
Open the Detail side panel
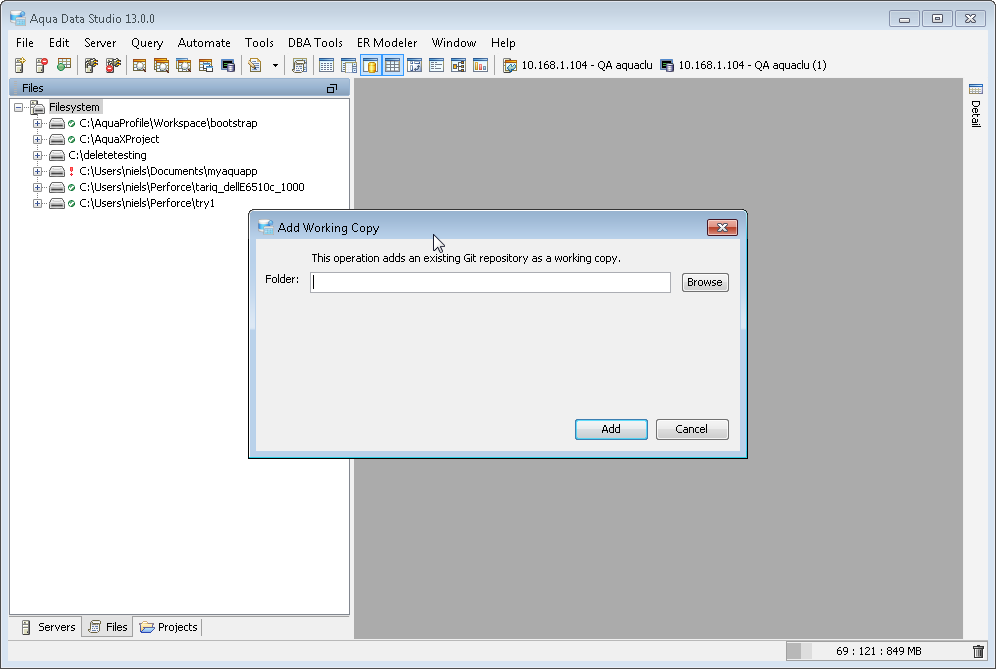(x=976, y=105)
